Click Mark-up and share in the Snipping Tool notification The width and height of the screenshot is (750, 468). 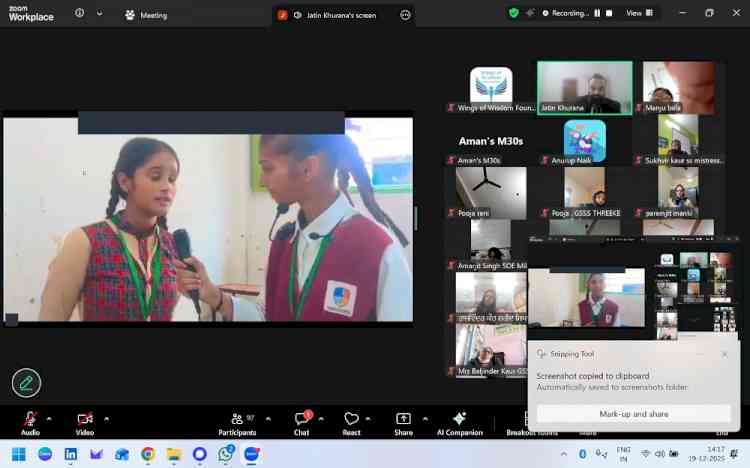tap(633, 413)
